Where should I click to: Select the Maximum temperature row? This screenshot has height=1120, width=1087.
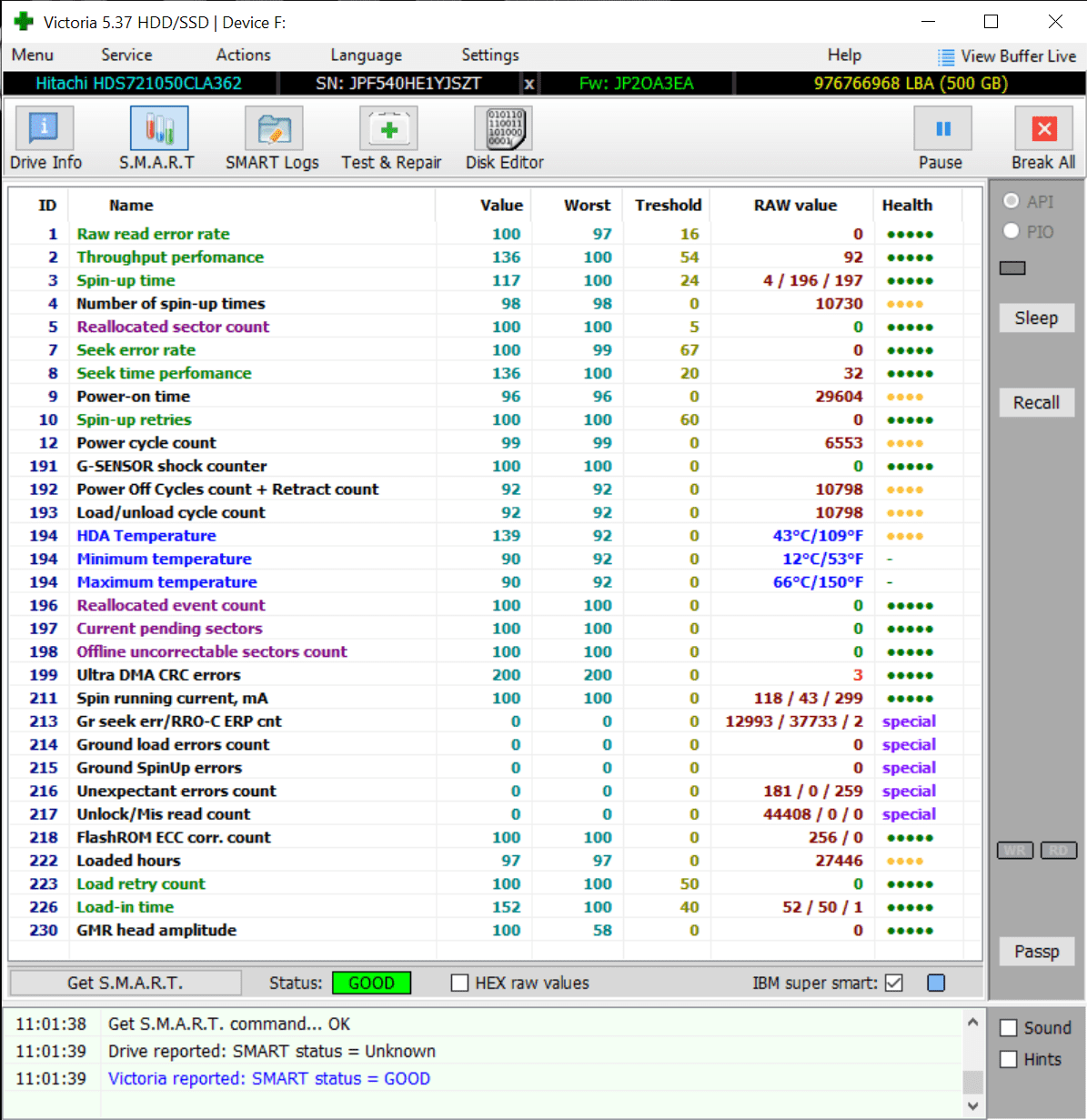495,582
